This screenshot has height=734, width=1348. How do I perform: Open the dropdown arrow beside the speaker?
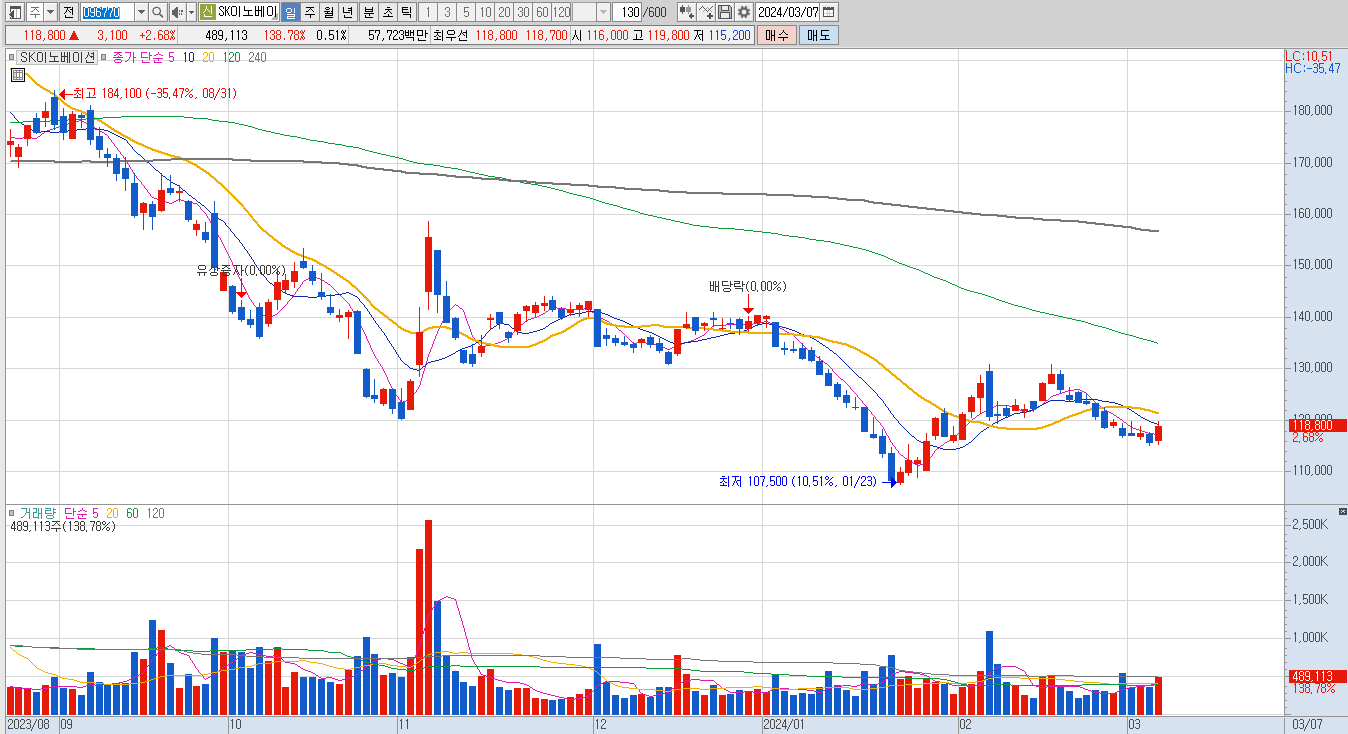pyautogui.click(x=190, y=12)
